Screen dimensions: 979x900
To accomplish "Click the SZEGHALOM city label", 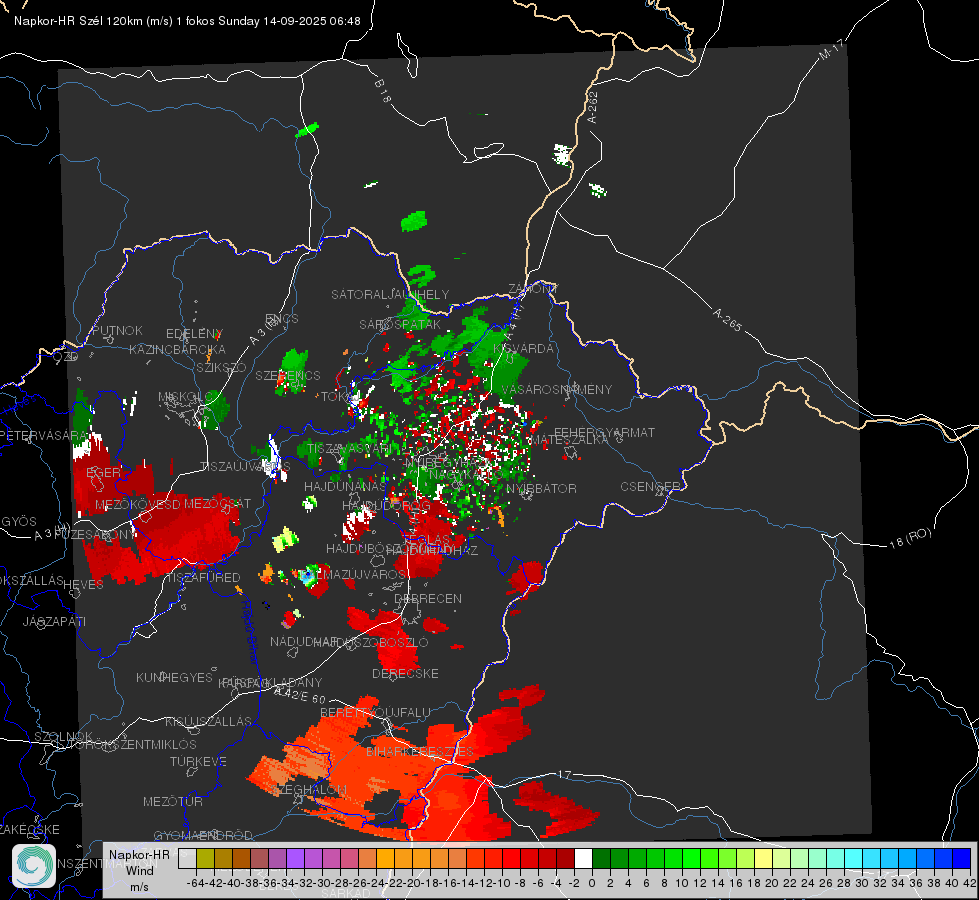I will tap(310, 789).
